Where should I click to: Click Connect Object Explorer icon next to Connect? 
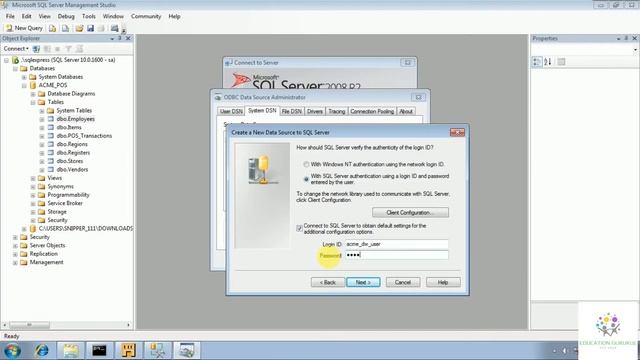tap(36, 49)
